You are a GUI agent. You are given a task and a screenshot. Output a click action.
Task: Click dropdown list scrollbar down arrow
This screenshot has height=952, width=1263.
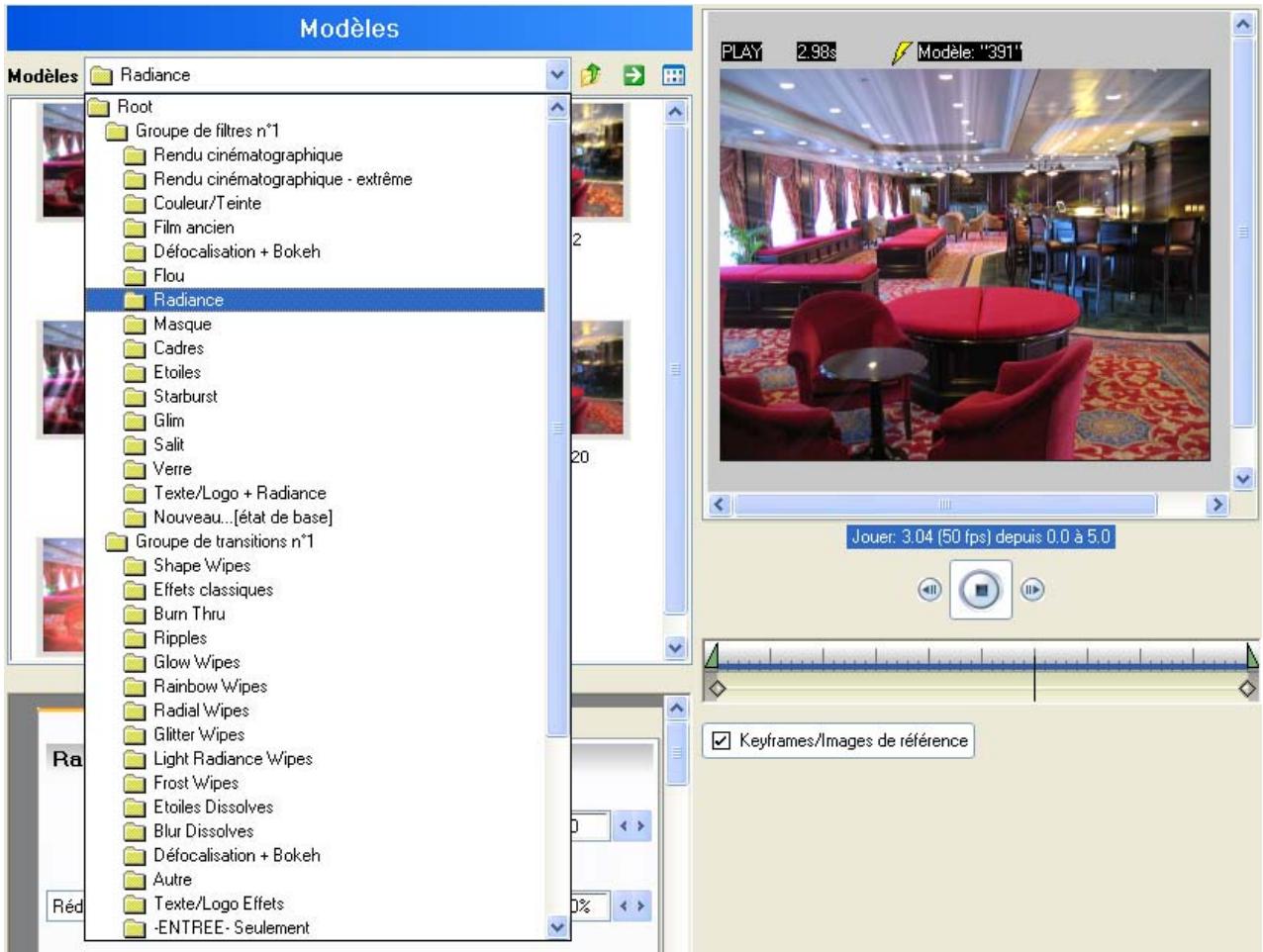[x=557, y=927]
